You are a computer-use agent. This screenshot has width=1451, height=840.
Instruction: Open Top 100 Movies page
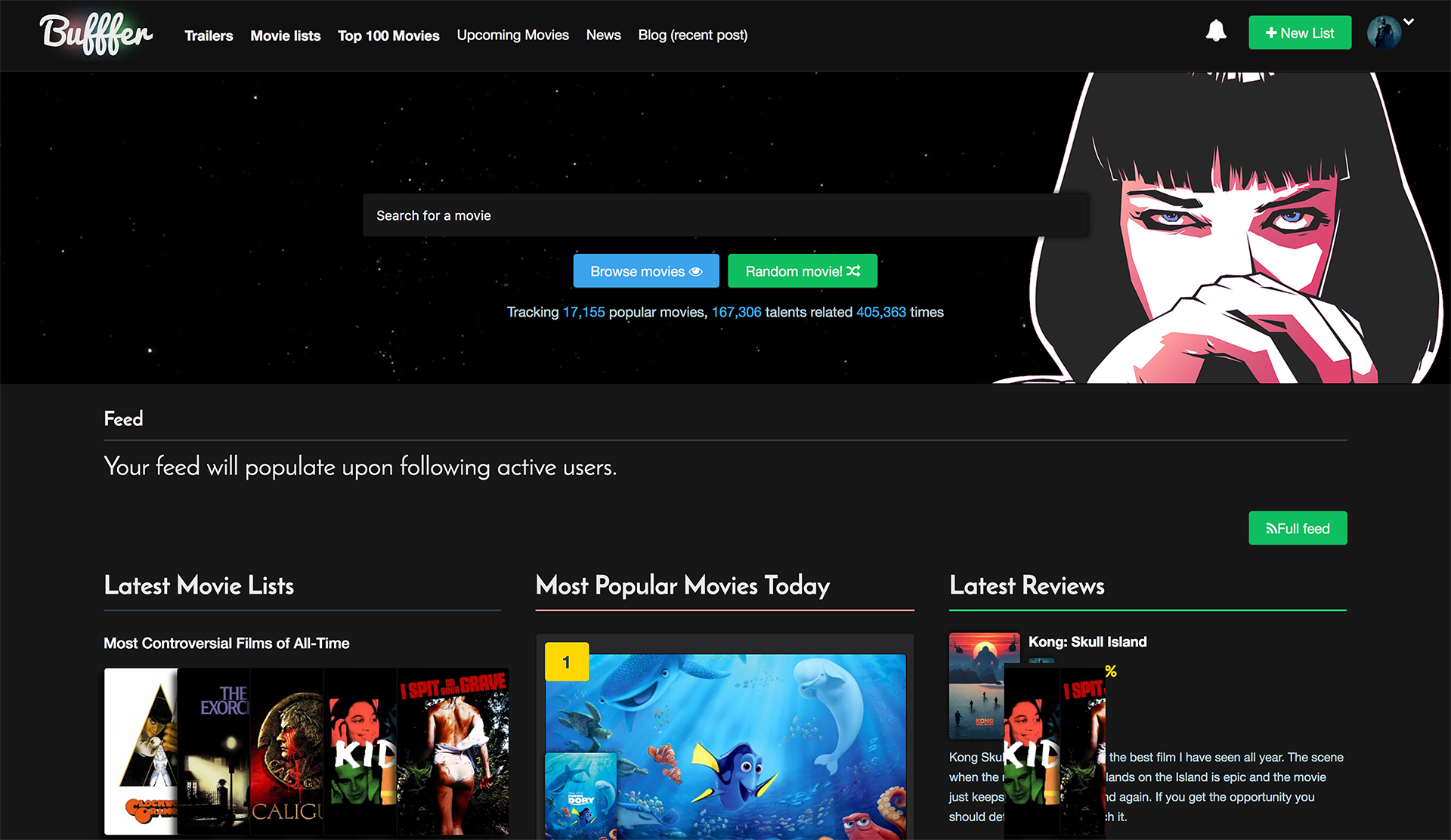[388, 36]
